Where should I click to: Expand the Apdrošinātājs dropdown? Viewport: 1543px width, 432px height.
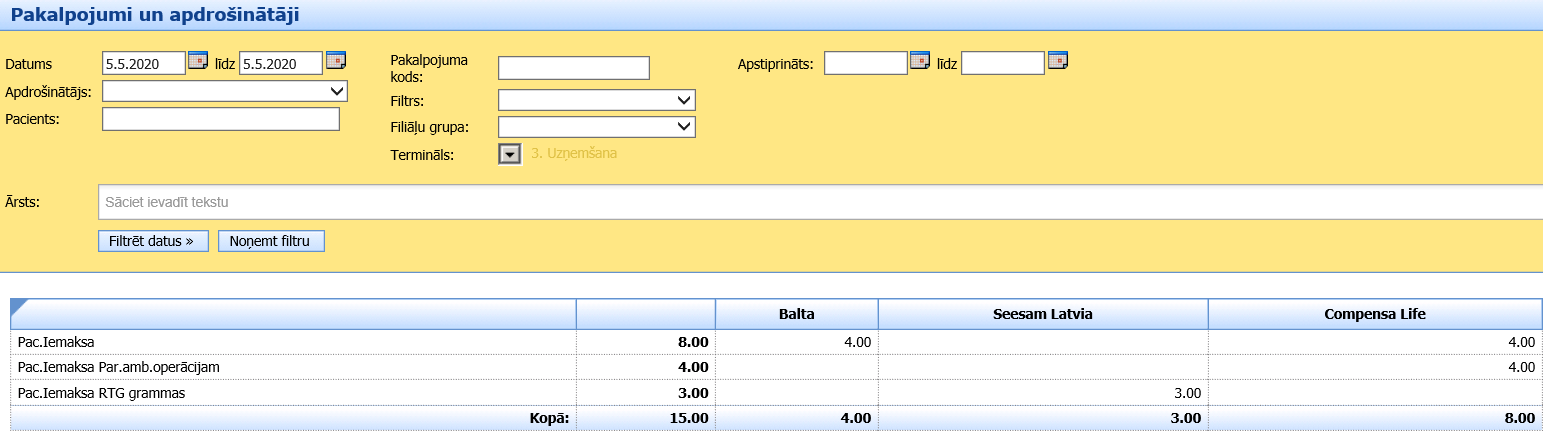[224, 91]
